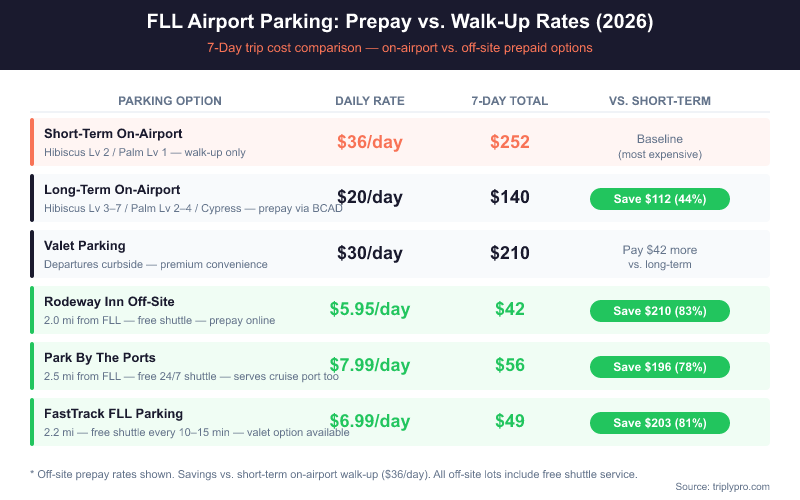Screen dimensions: 800x500
Task: Click the $5.95/day Rodeway rate
Action: (370, 310)
